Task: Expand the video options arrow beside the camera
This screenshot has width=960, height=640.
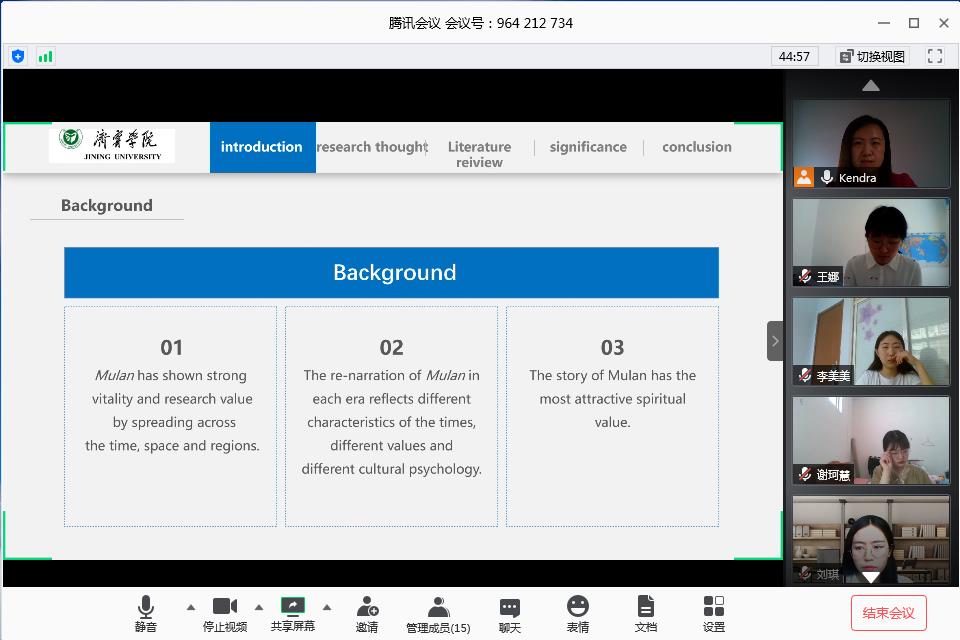Action: (259, 607)
